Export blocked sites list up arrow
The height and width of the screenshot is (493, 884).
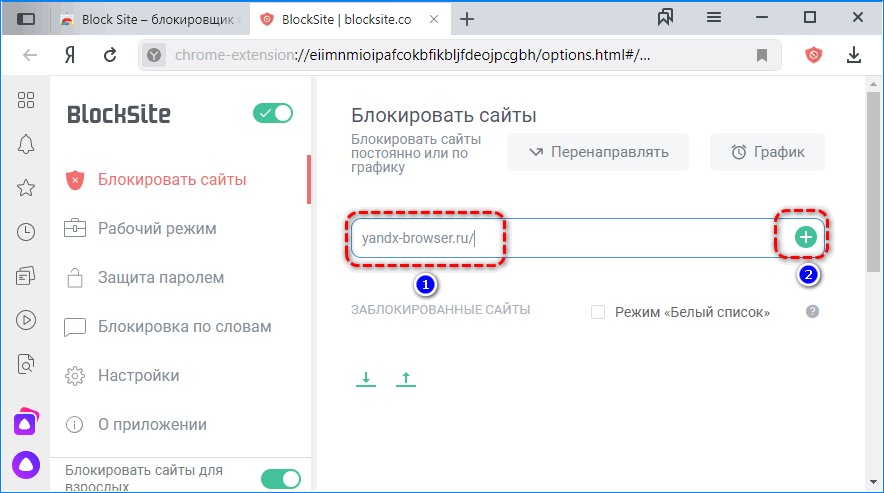pos(406,379)
